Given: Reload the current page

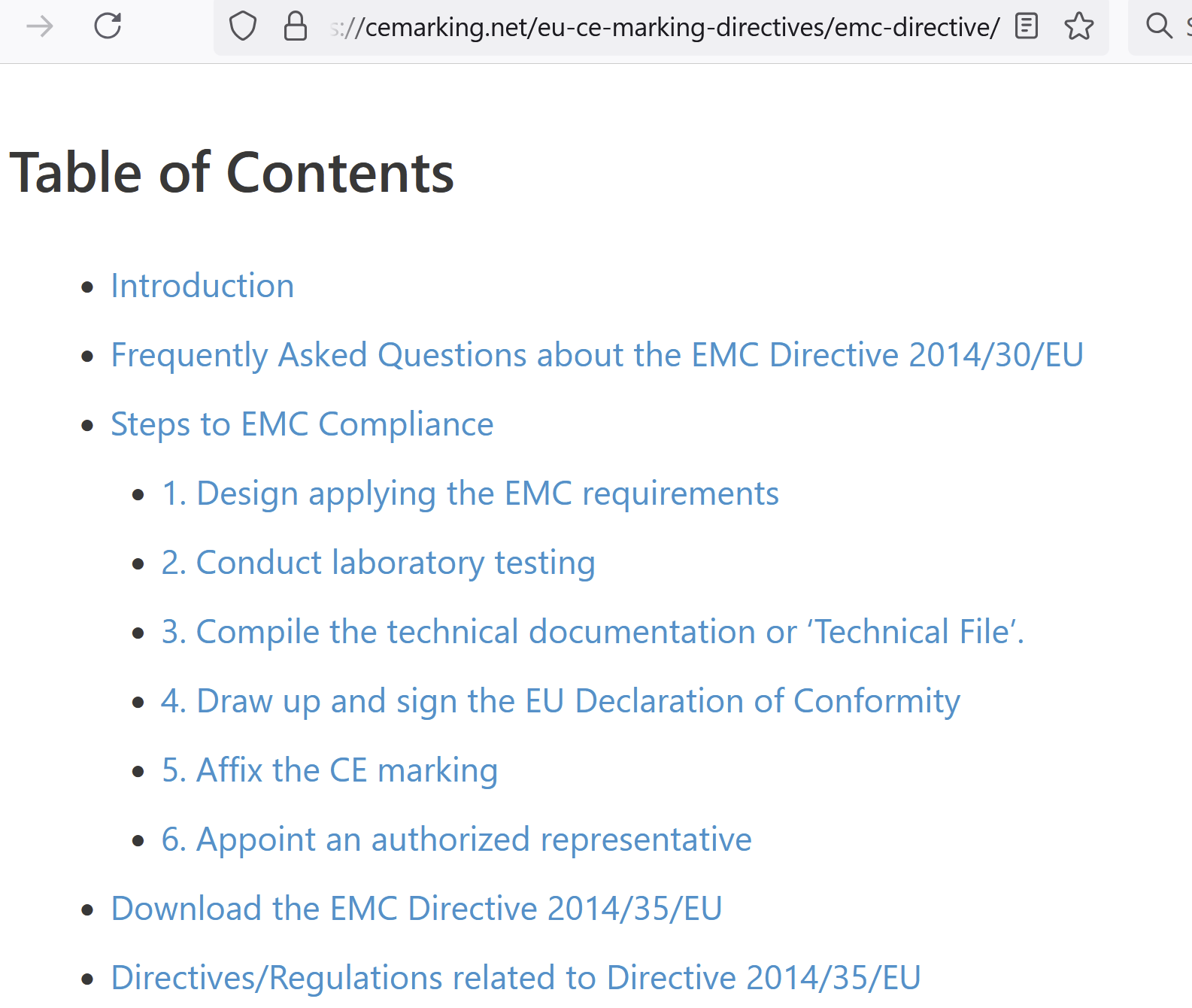Looking at the screenshot, I should 108,26.
